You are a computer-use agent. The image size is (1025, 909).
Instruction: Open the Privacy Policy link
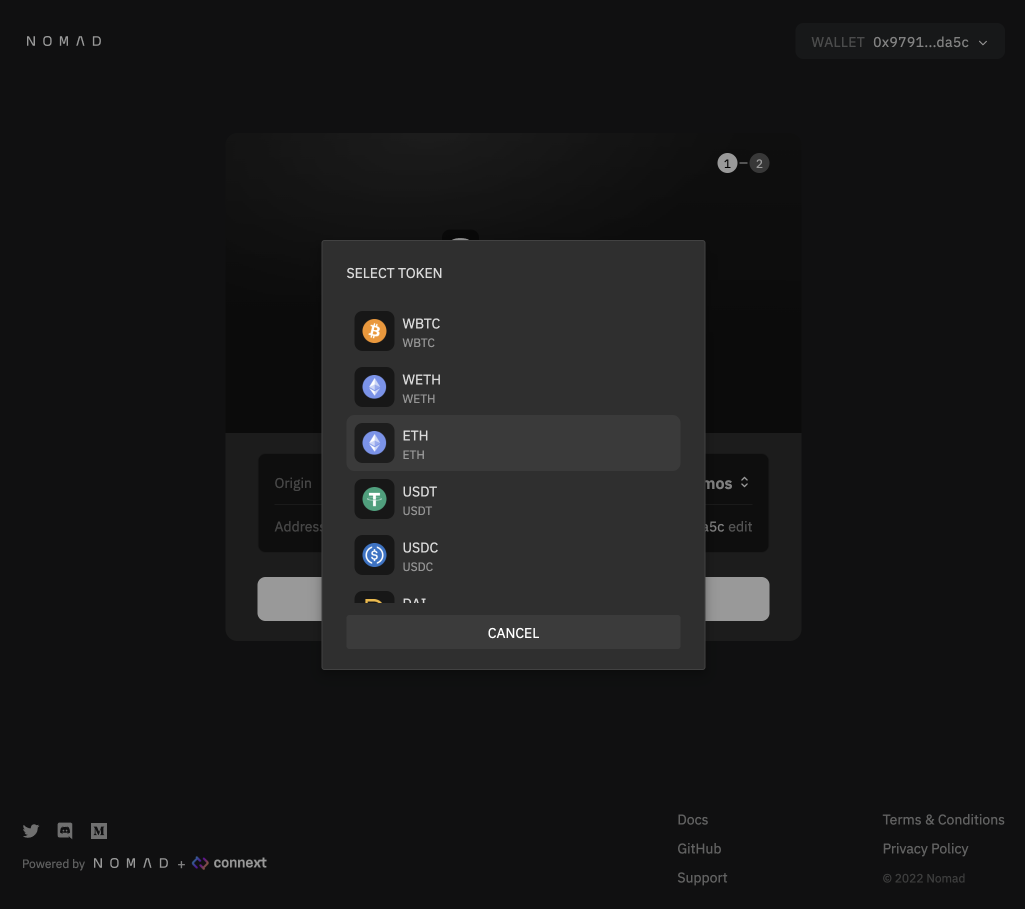[x=925, y=849]
